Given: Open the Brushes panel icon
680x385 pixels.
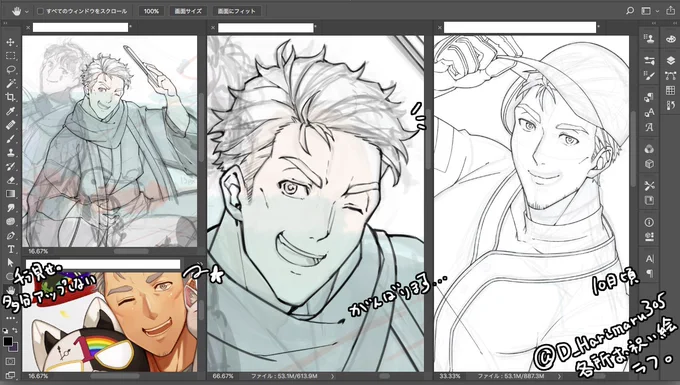Looking at the screenshot, I should click(649, 76).
